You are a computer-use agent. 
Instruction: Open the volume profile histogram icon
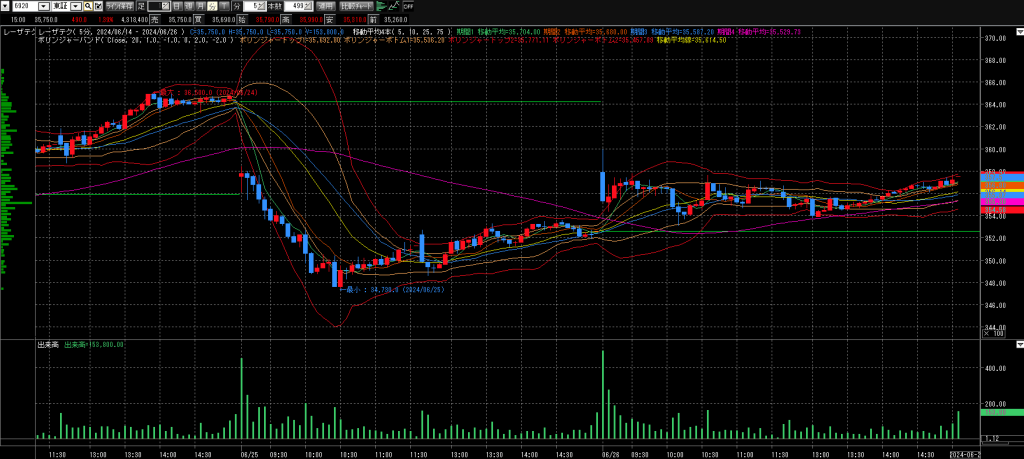click(x=381, y=6)
